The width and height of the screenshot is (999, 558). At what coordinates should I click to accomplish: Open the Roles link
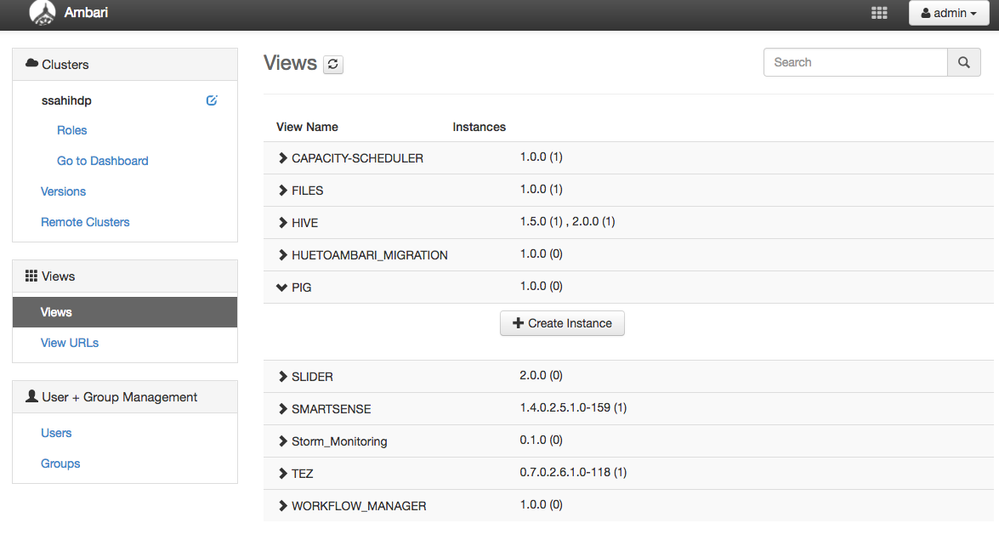tap(72, 130)
